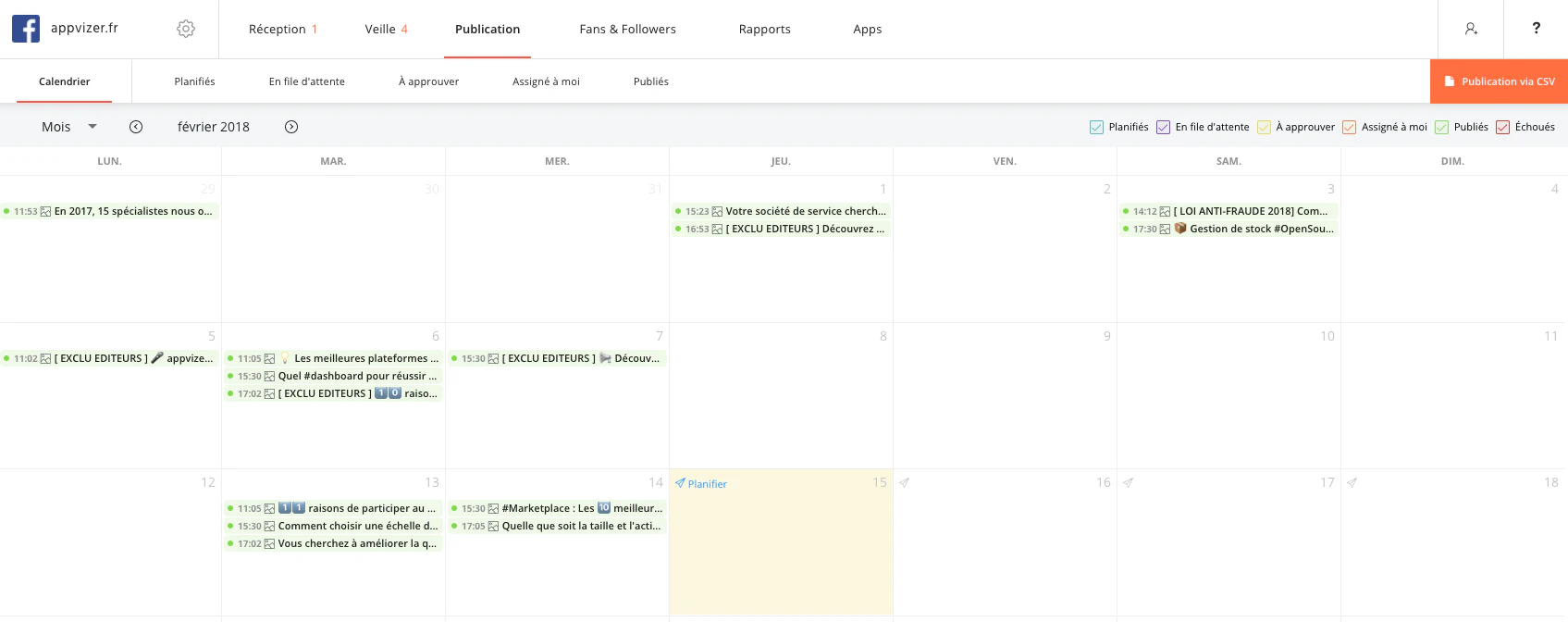Screen dimensions: 1568x622
Task: Open 11:02 EXCLU EDITEURS appvize... post
Action: [110, 359]
